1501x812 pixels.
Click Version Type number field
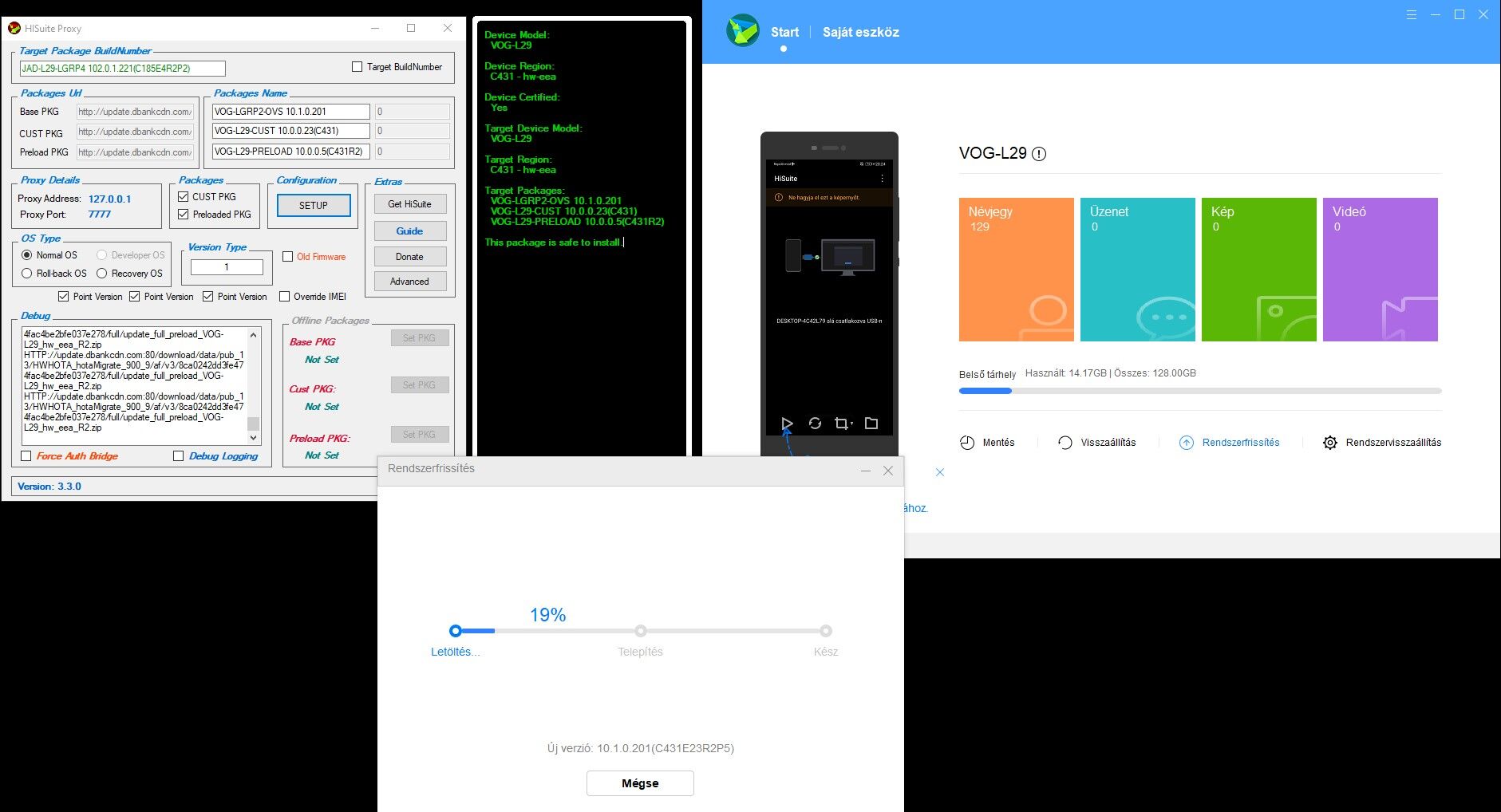(x=227, y=267)
